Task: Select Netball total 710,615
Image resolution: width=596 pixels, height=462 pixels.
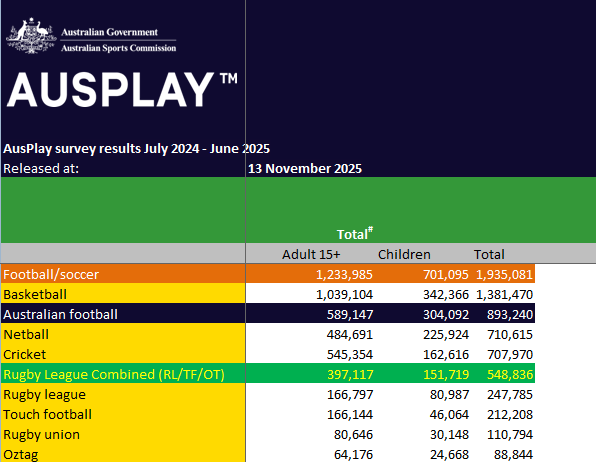Action: [x=510, y=335]
